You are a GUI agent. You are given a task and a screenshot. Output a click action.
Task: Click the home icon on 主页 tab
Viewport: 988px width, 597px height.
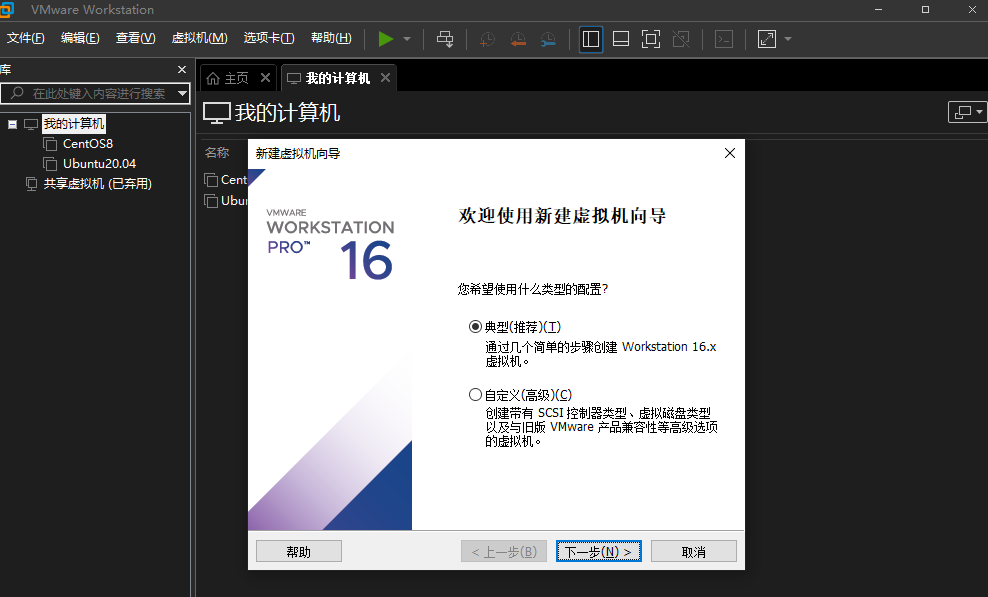click(213, 78)
